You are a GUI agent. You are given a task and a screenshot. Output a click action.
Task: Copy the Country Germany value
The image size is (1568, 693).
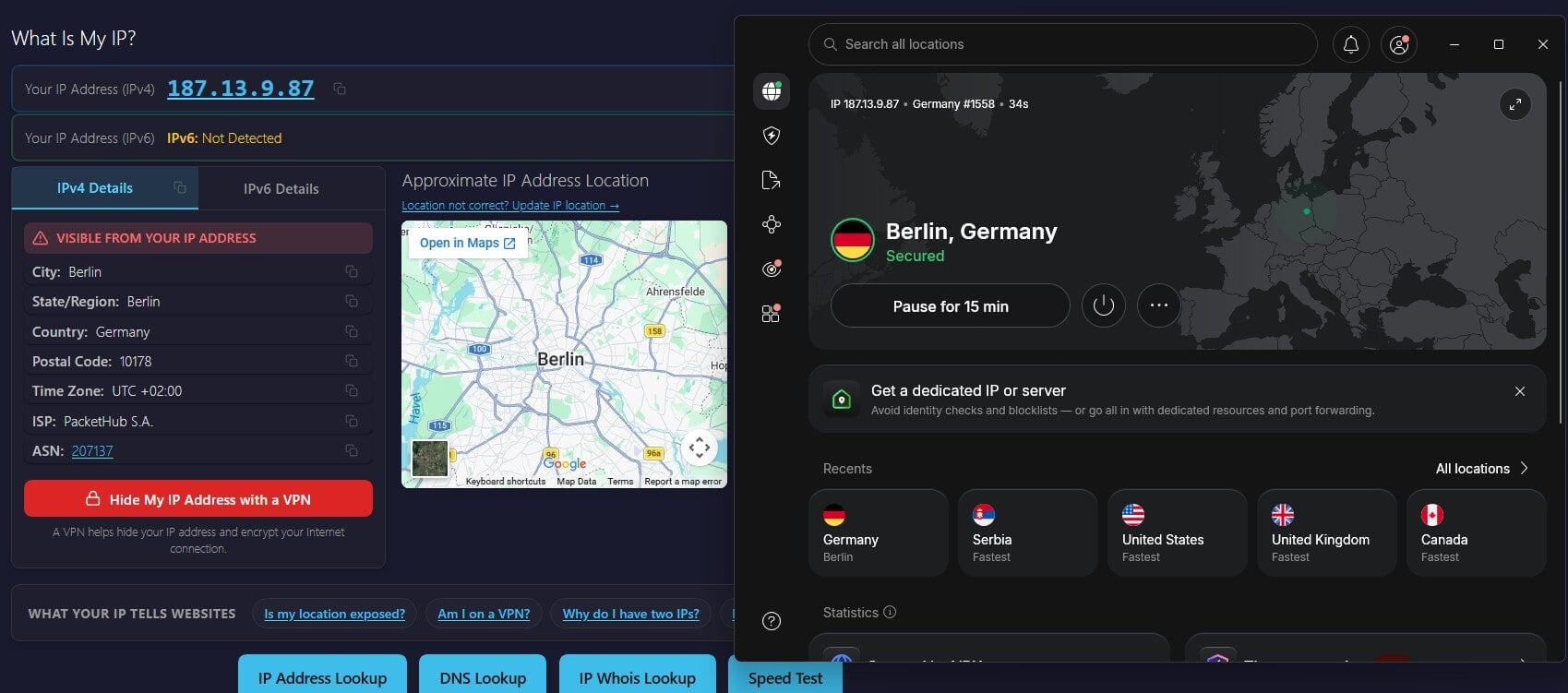click(352, 331)
